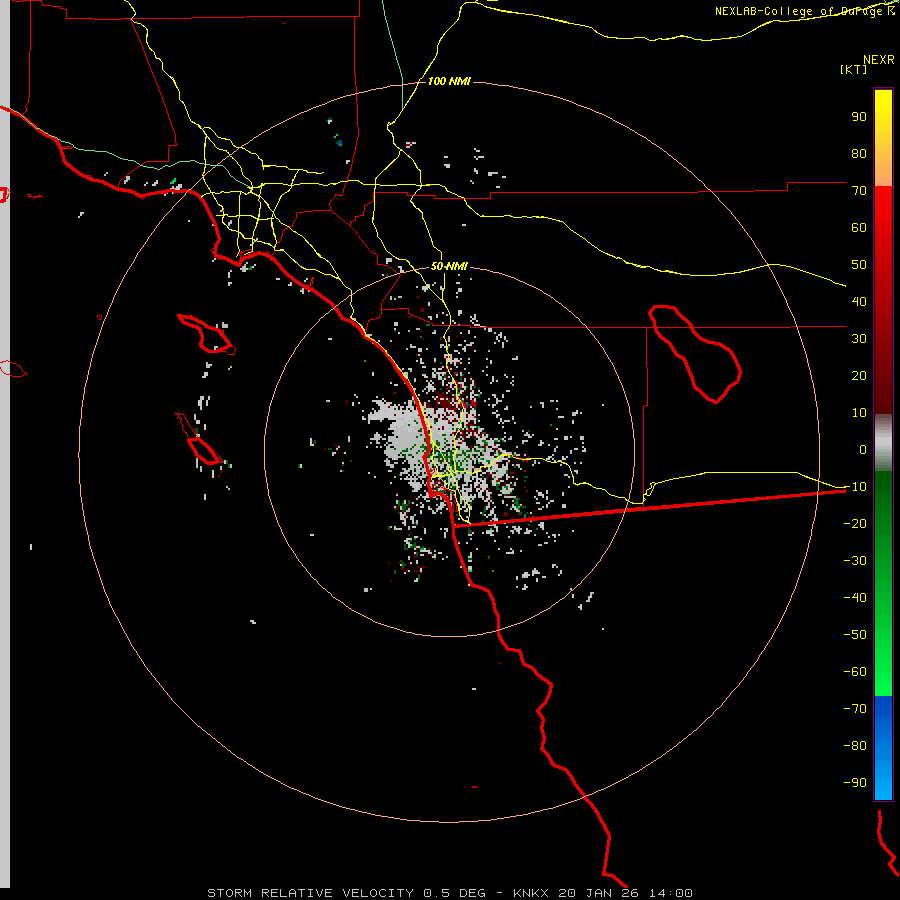Click the 60 value on the velocity scale
This screenshot has height=900, width=900.
click(859, 228)
